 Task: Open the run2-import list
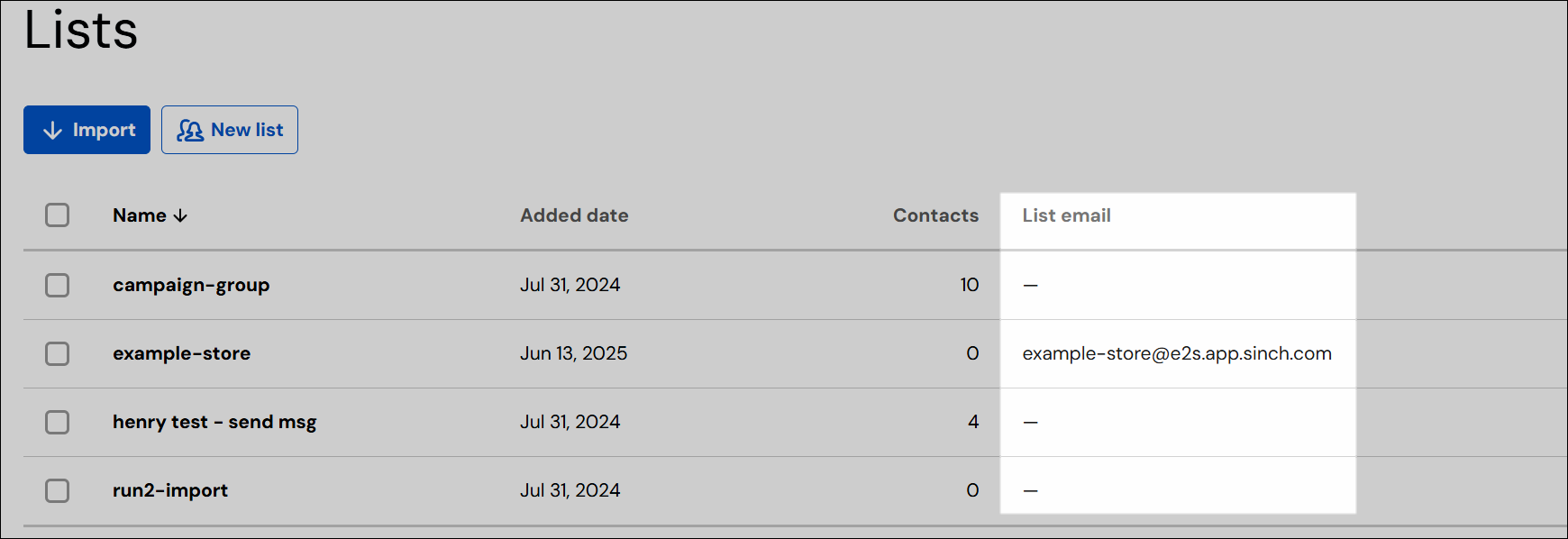[170, 491]
